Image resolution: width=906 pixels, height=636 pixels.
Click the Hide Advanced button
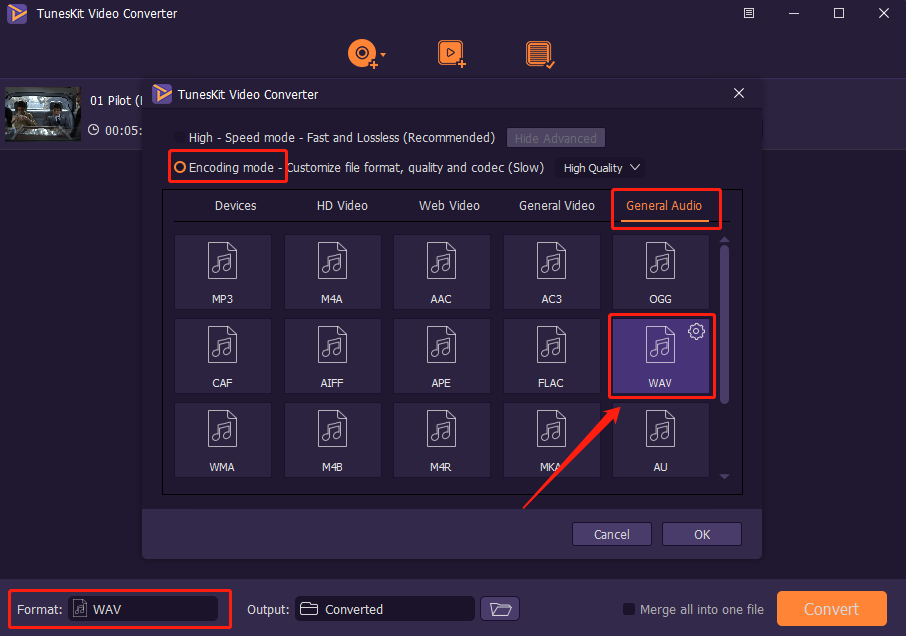coord(556,138)
